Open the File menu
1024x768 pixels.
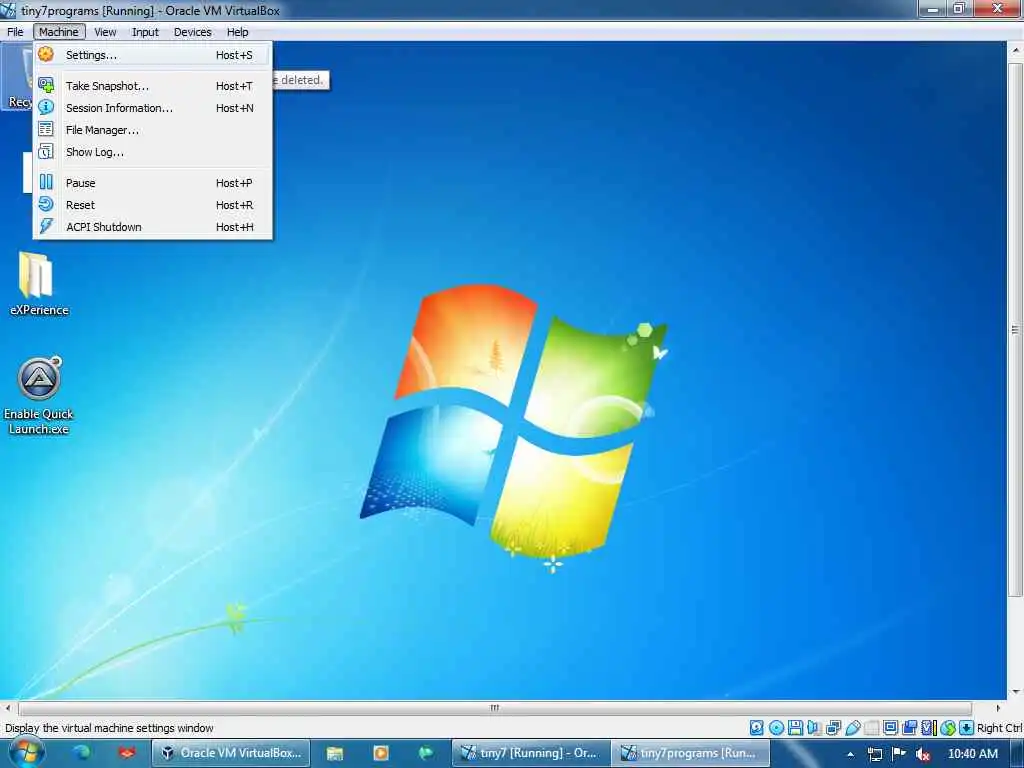[15, 32]
